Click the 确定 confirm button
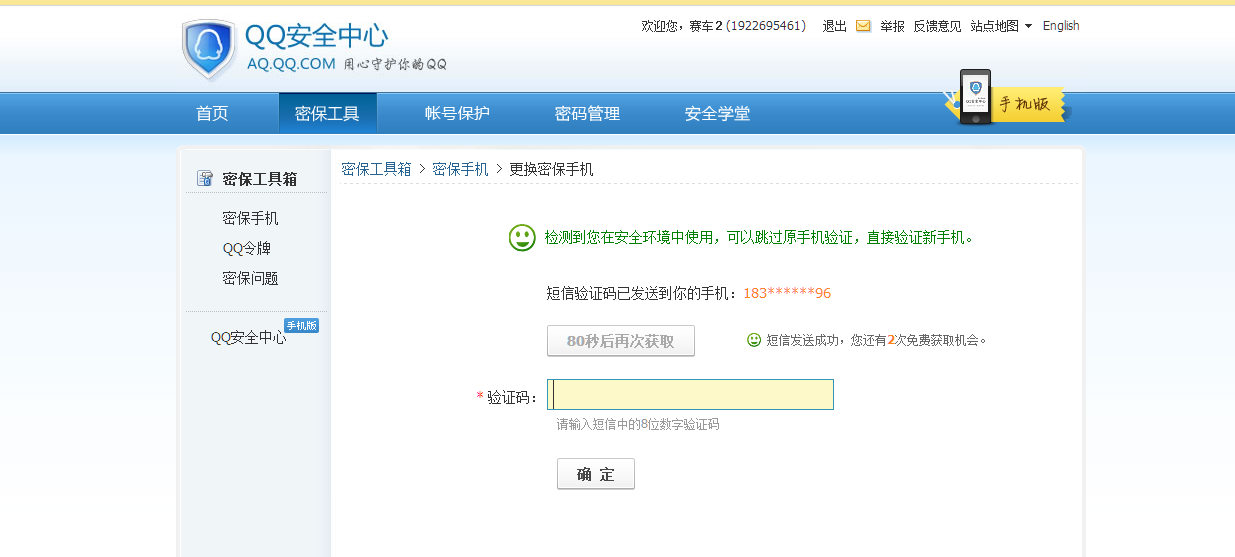1235x557 pixels. (596, 474)
